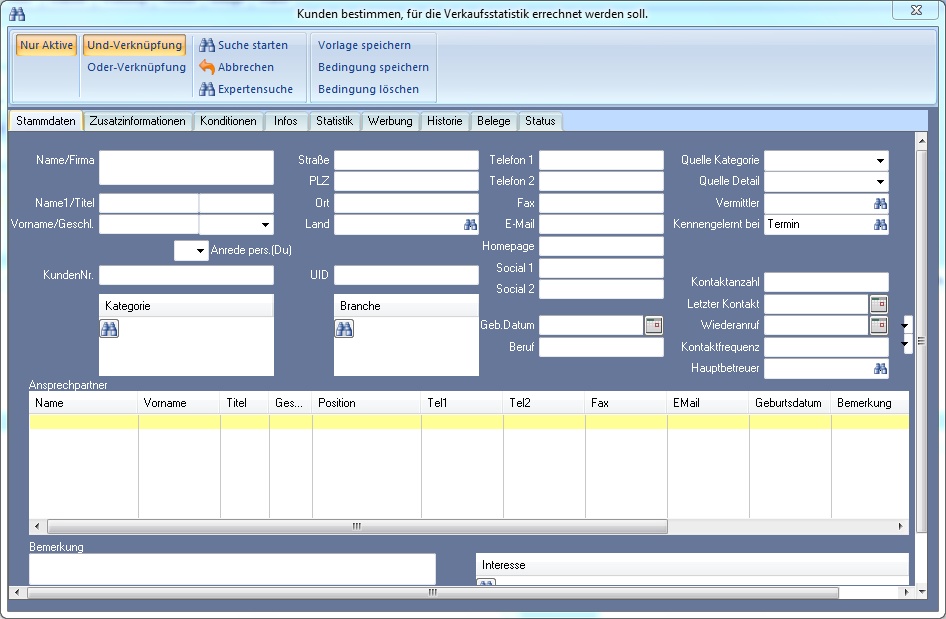
Task: Click the Ansprechpartner horizontal scrollbar thumb
Action: [357, 526]
